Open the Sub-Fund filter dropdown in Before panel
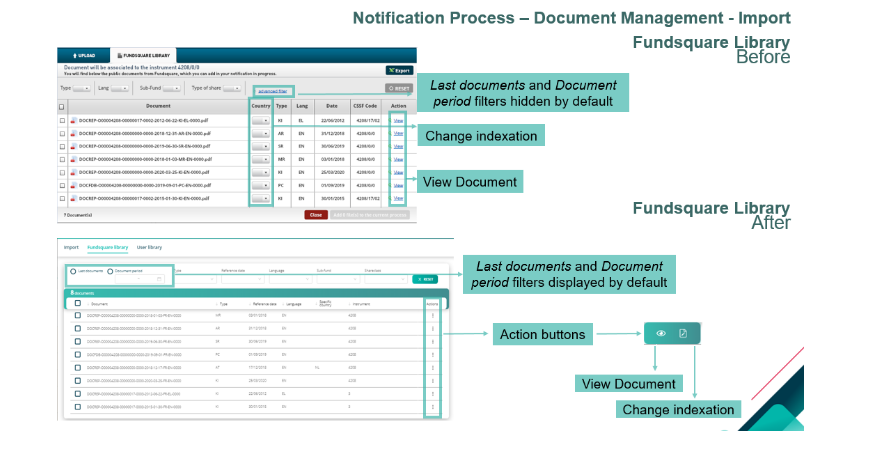The width and height of the screenshot is (881, 460). [171, 88]
